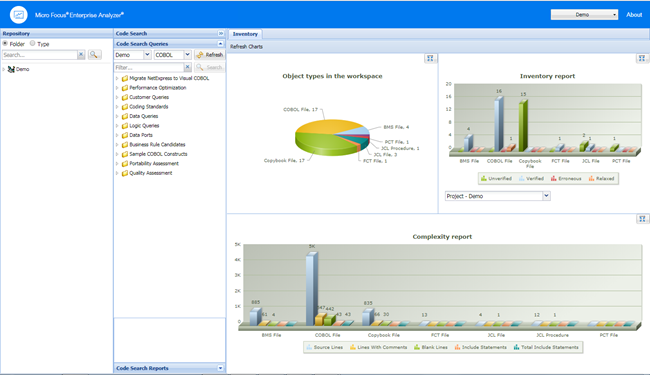Open chart options for Complexity report
This screenshot has width=650, height=375.
tap(642, 219)
